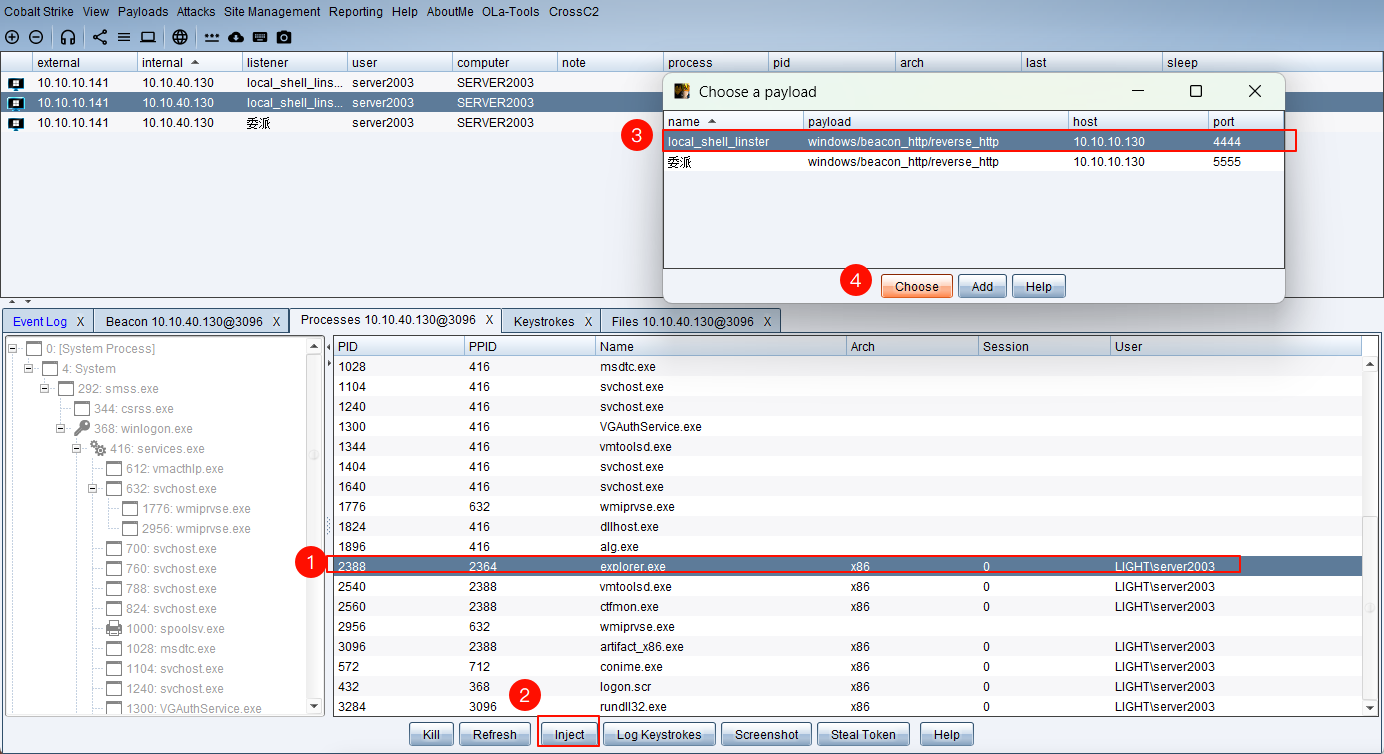This screenshot has height=754, width=1384.
Task: Click gears icon beside 416: services.exe
Action: click(98, 448)
